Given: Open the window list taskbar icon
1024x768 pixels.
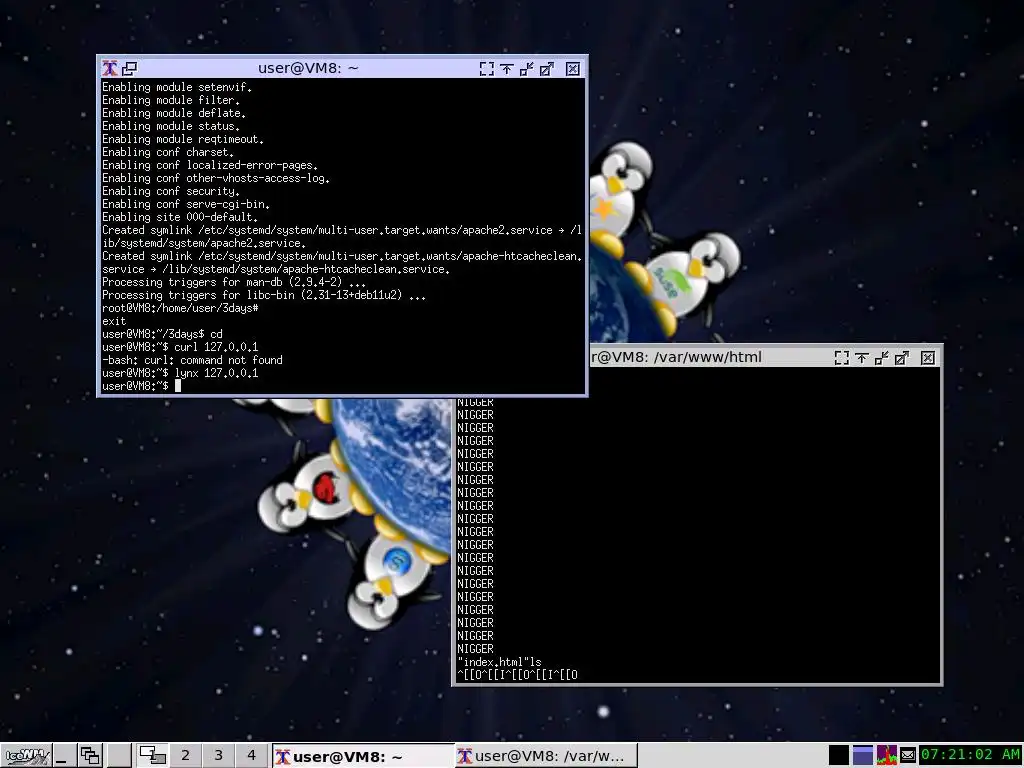Looking at the screenshot, I should (x=90, y=756).
